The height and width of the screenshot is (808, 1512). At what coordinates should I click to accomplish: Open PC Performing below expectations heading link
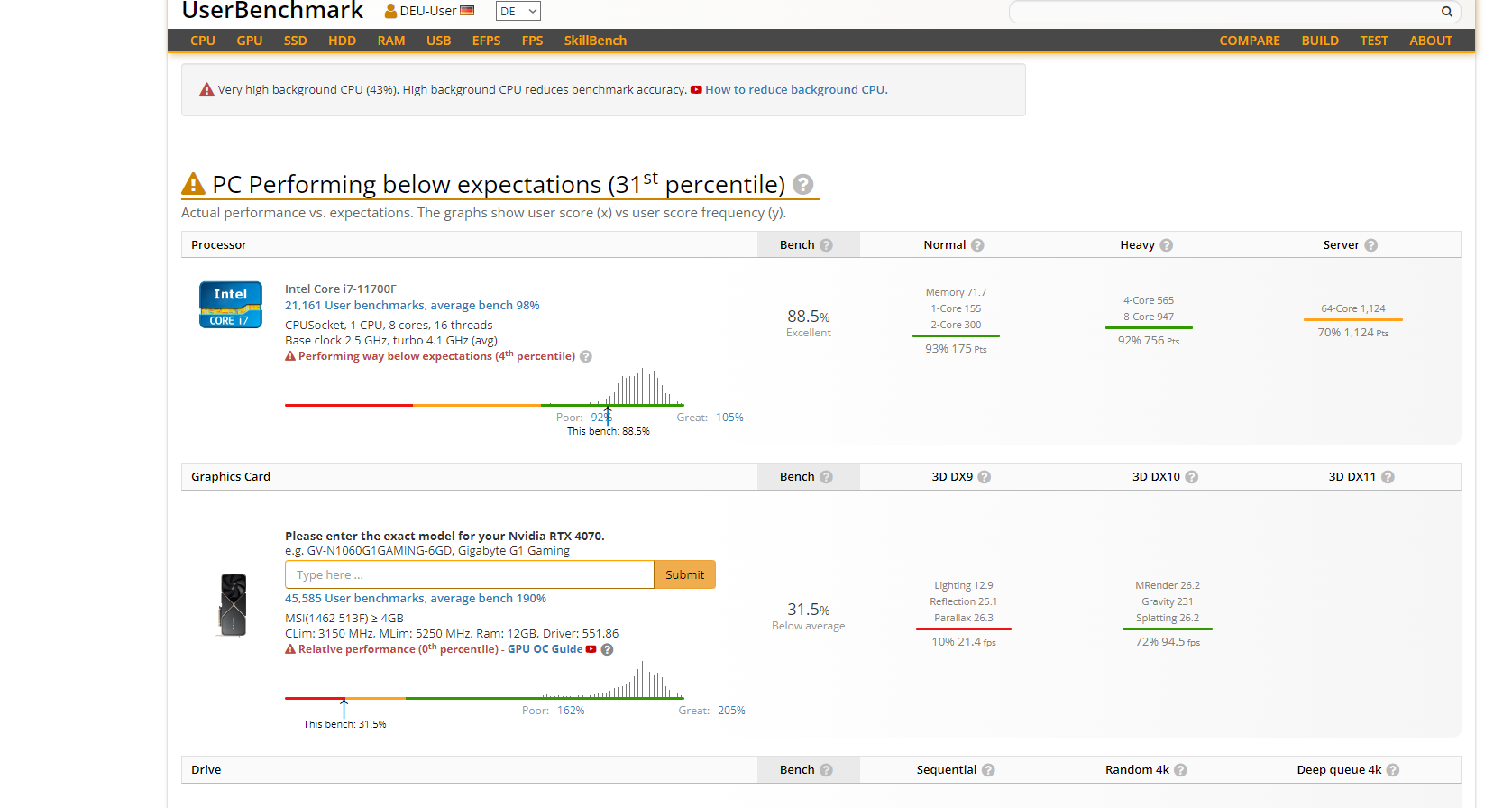coord(499,184)
